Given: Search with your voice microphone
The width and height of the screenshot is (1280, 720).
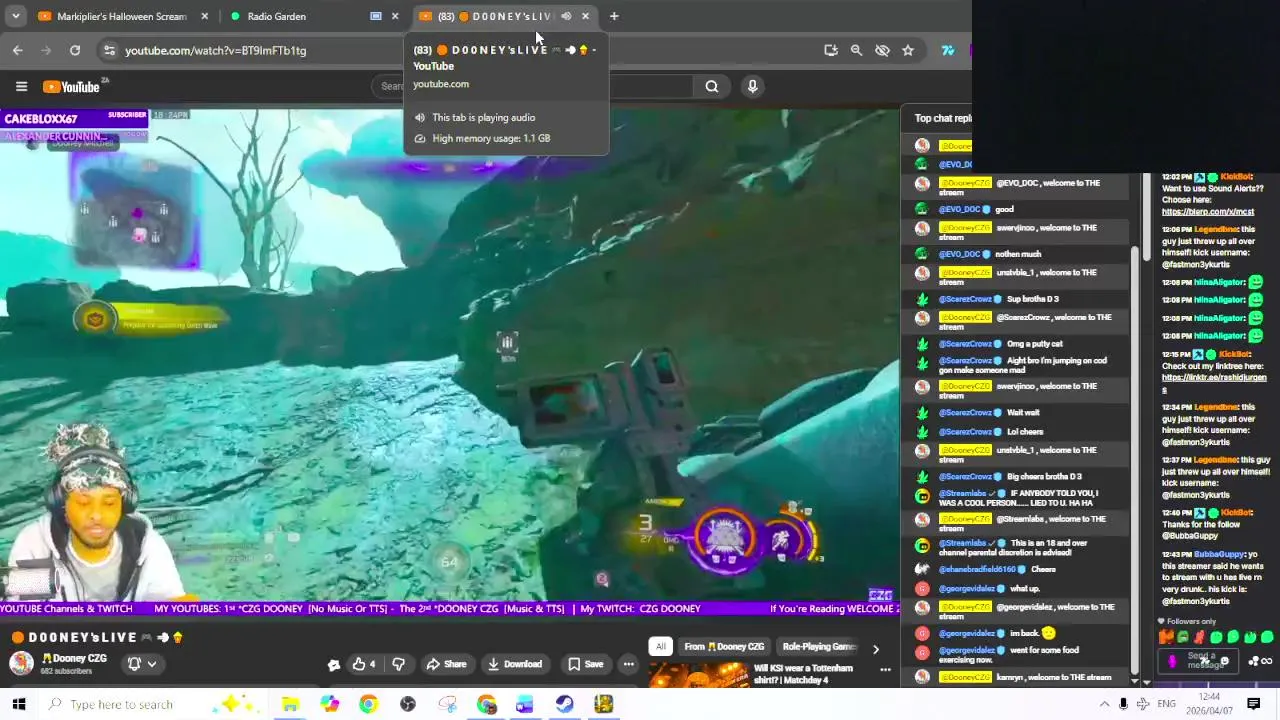Looking at the screenshot, I should (x=753, y=86).
